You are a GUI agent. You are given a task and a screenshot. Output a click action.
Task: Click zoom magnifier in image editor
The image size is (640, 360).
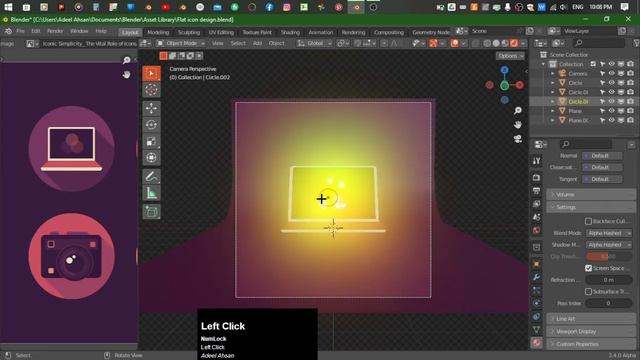127,60
